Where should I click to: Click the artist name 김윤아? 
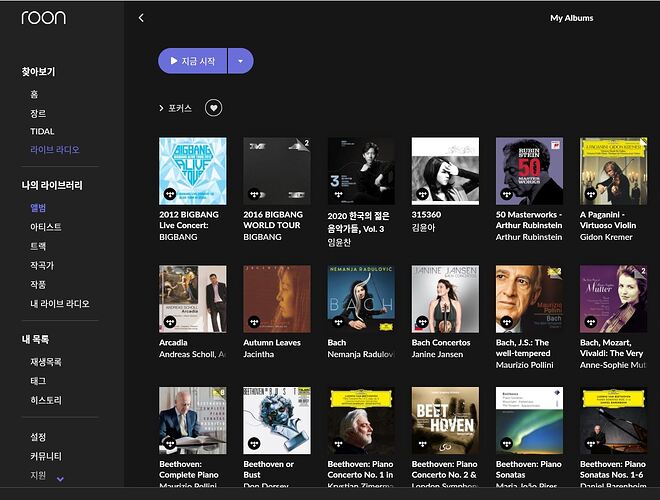coord(423,228)
